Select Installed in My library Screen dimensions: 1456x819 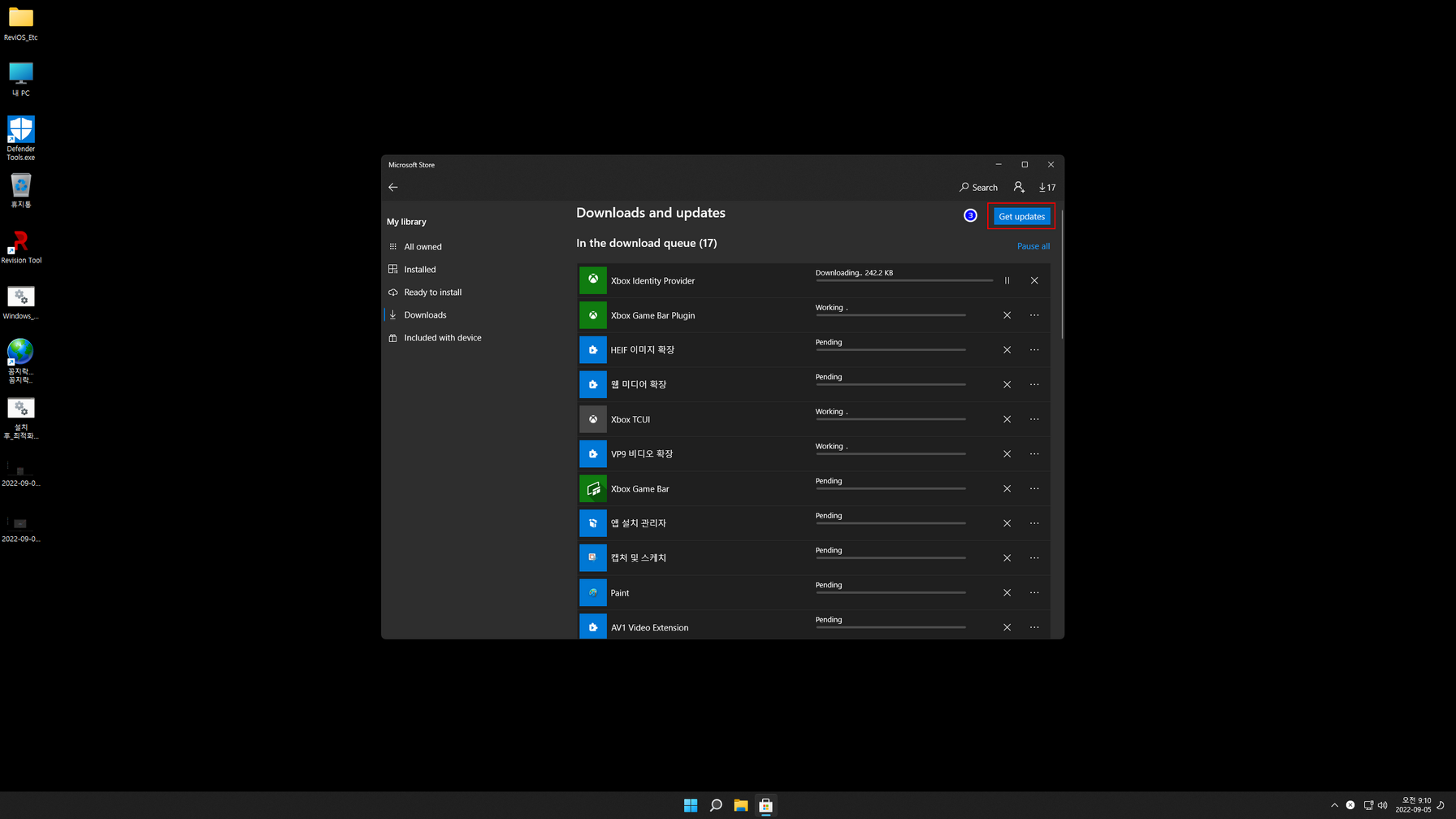tap(419, 269)
